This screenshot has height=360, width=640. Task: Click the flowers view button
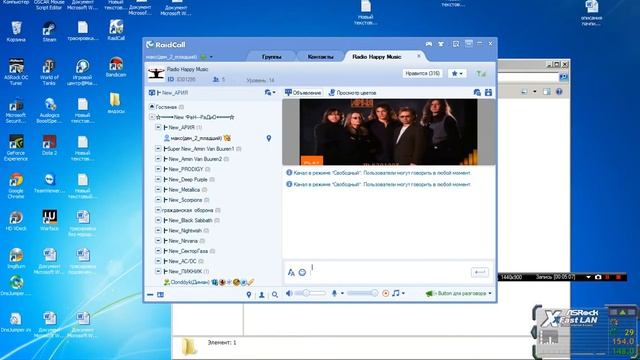point(352,93)
